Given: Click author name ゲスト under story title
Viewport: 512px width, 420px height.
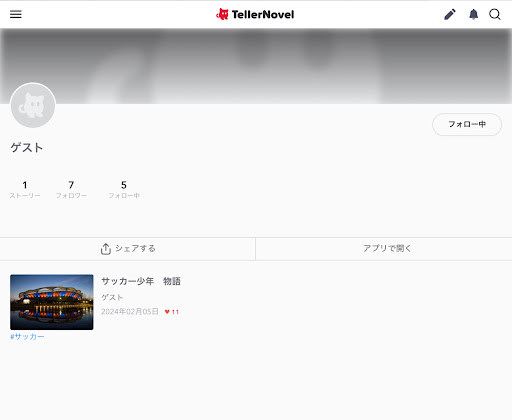Looking at the screenshot, I should coord(112,297).
